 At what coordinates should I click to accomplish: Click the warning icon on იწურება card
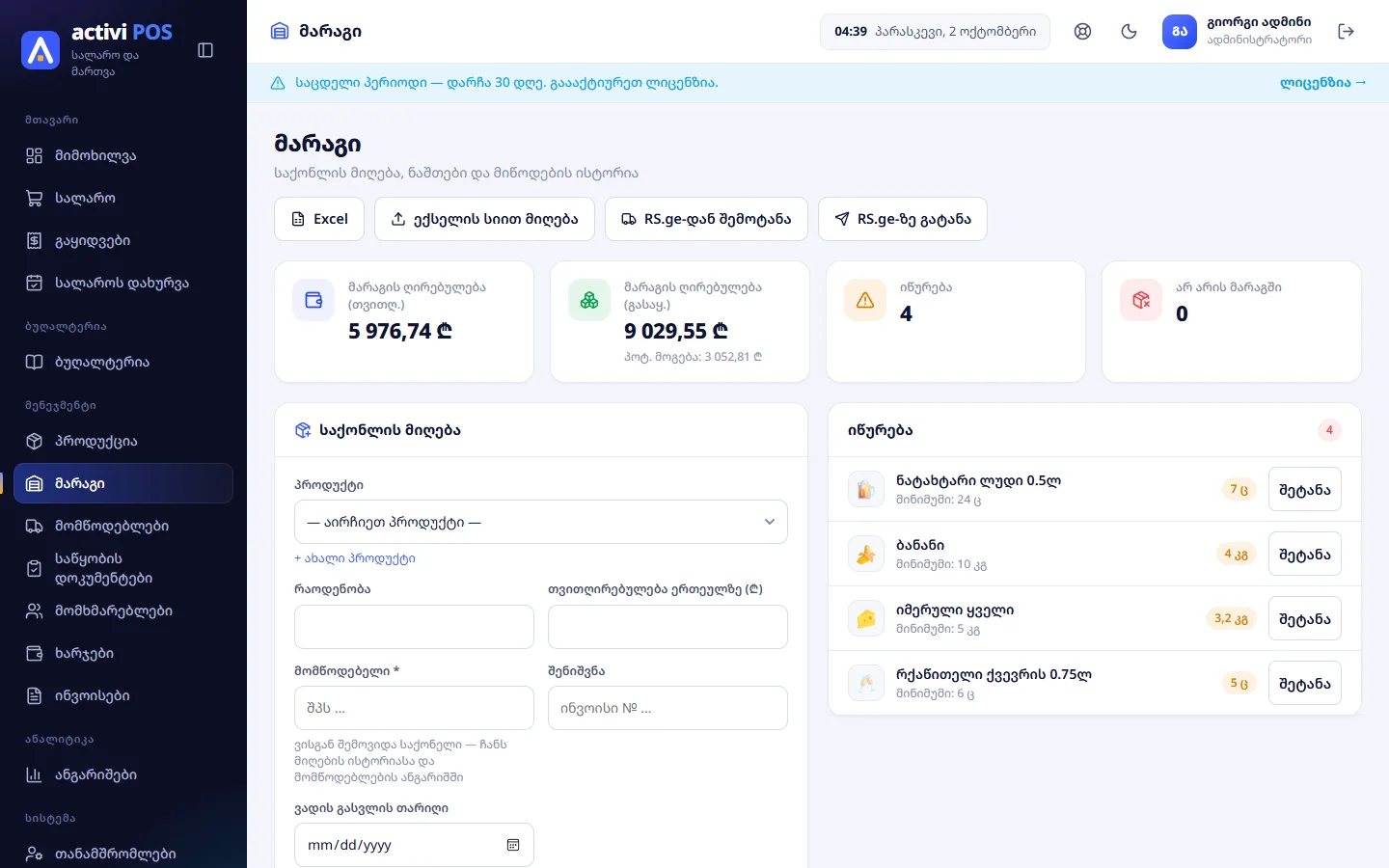(865, 300)
